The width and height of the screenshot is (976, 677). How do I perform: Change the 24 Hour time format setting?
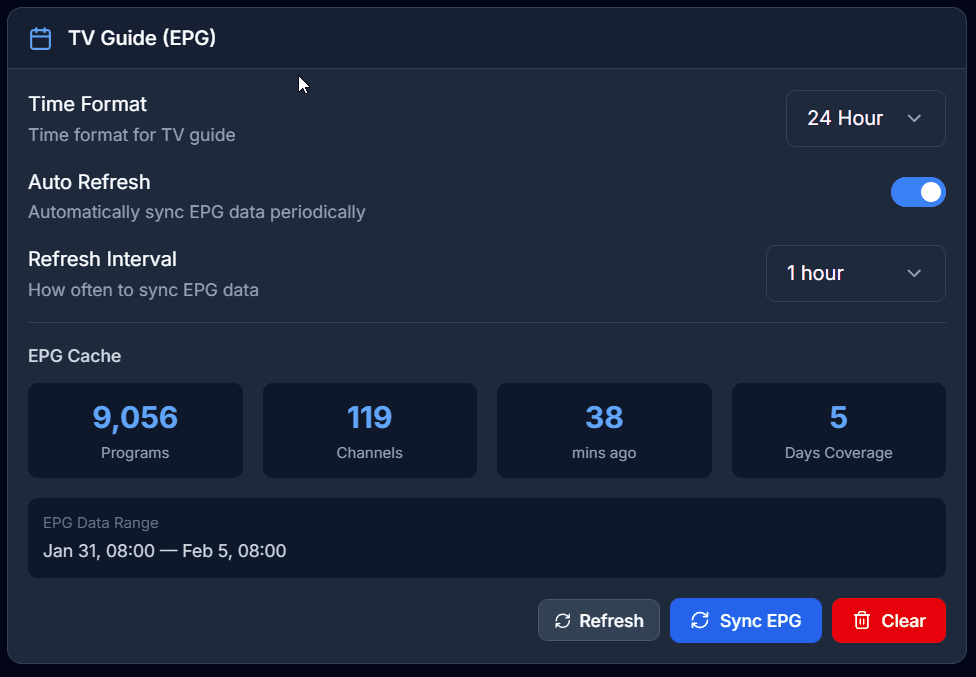click(865, 118)
